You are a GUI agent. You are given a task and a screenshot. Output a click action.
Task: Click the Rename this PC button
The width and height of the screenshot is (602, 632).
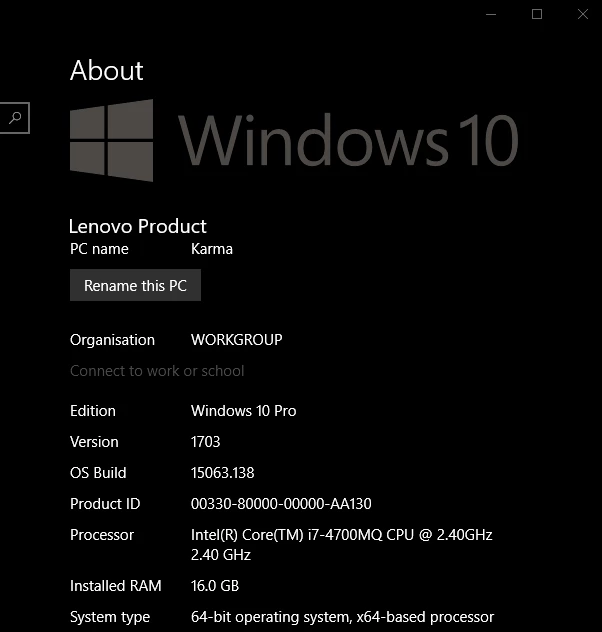point(135,285)
